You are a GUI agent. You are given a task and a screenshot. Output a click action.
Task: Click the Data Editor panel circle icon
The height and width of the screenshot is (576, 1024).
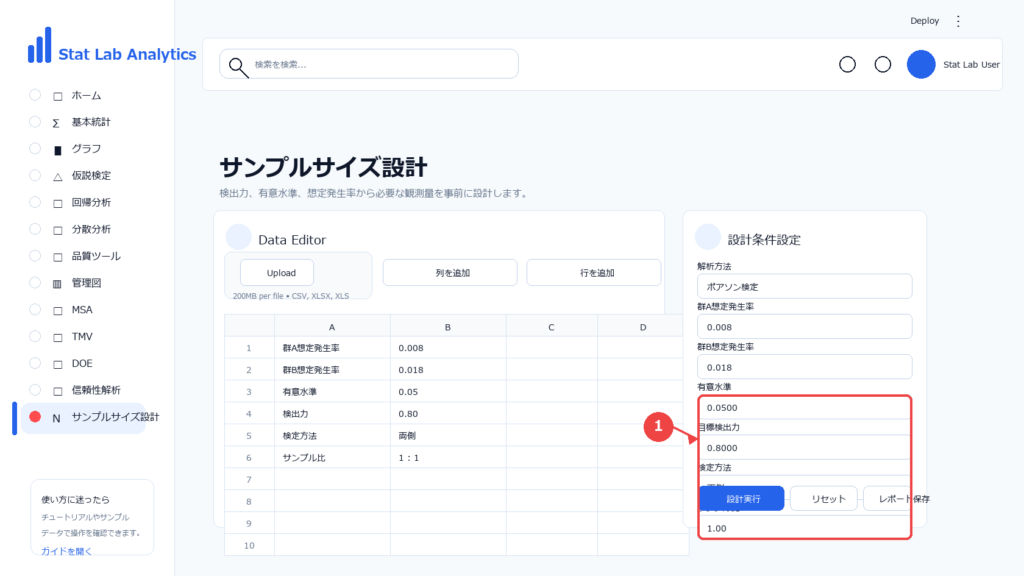point(238,237)
